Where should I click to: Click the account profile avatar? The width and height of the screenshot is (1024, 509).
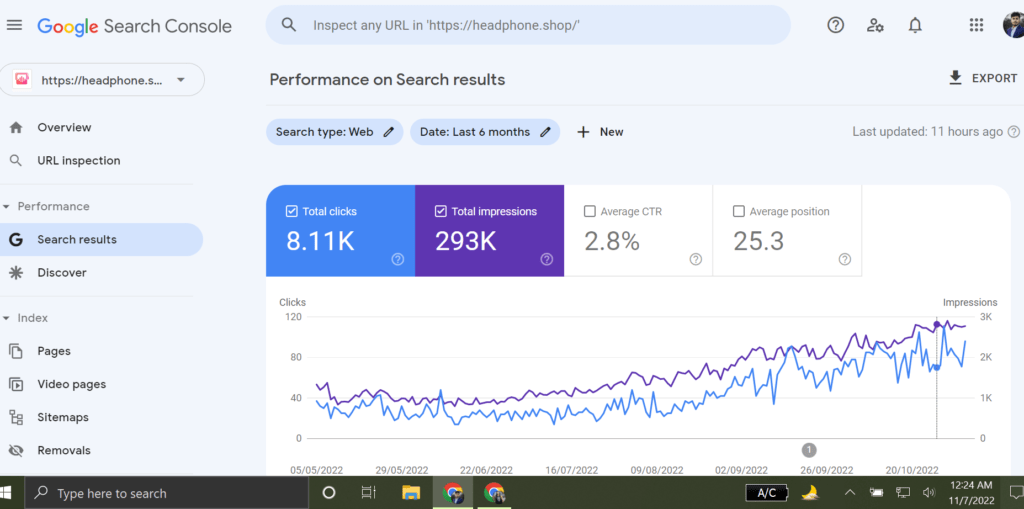click(1014, 25)
